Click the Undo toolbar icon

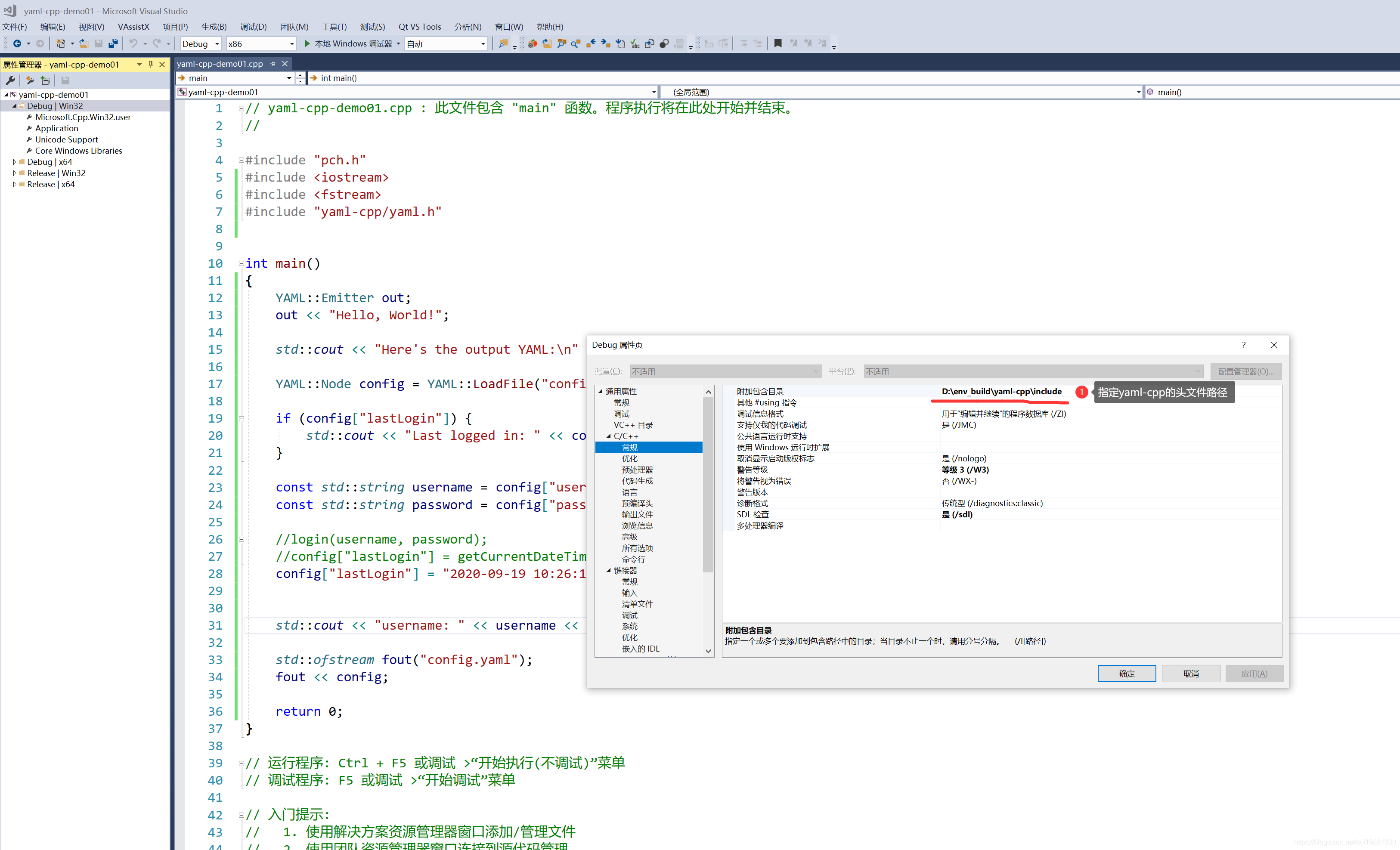point(133,44)
